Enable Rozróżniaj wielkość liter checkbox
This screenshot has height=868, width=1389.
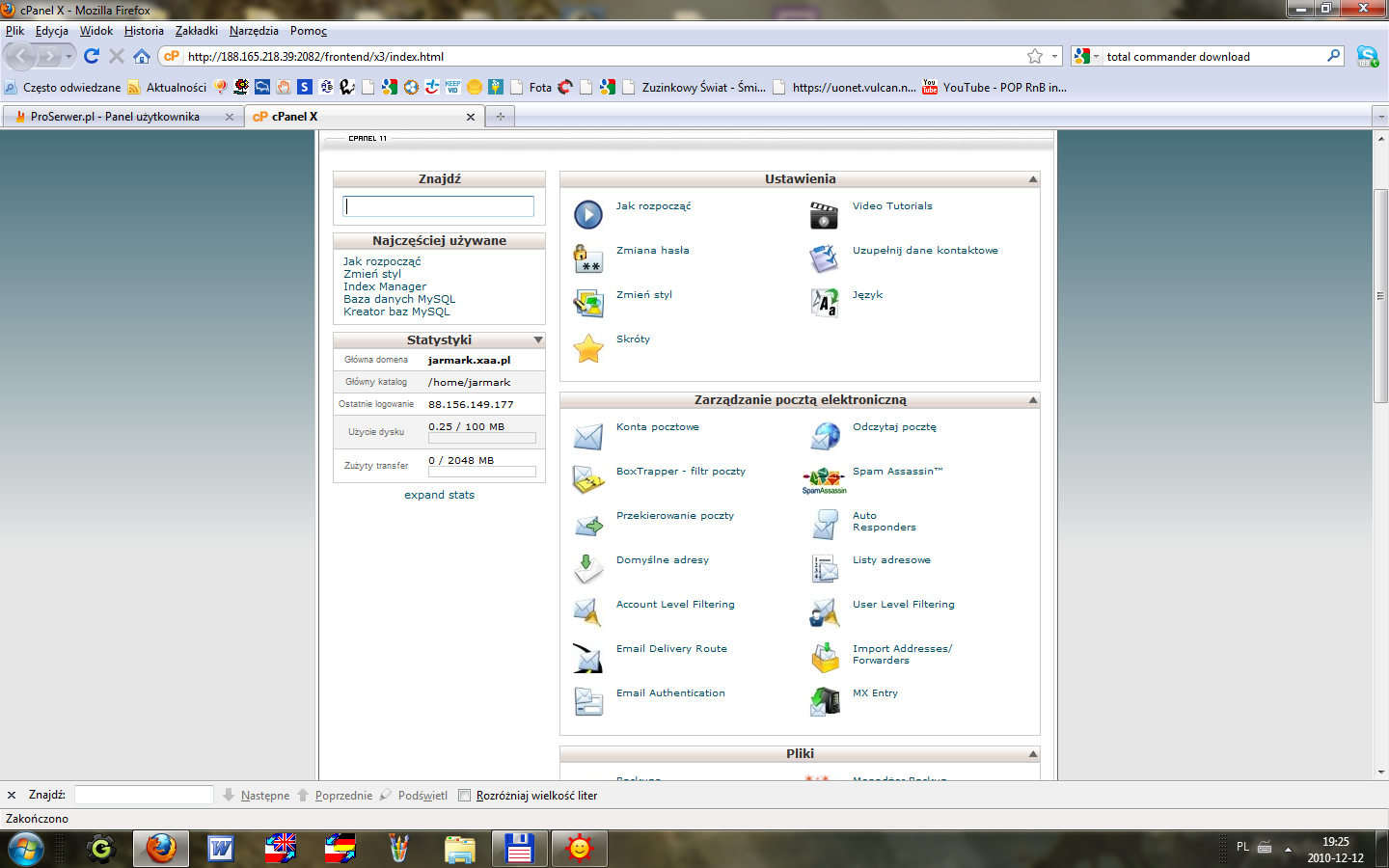click(x=464, y=796)
